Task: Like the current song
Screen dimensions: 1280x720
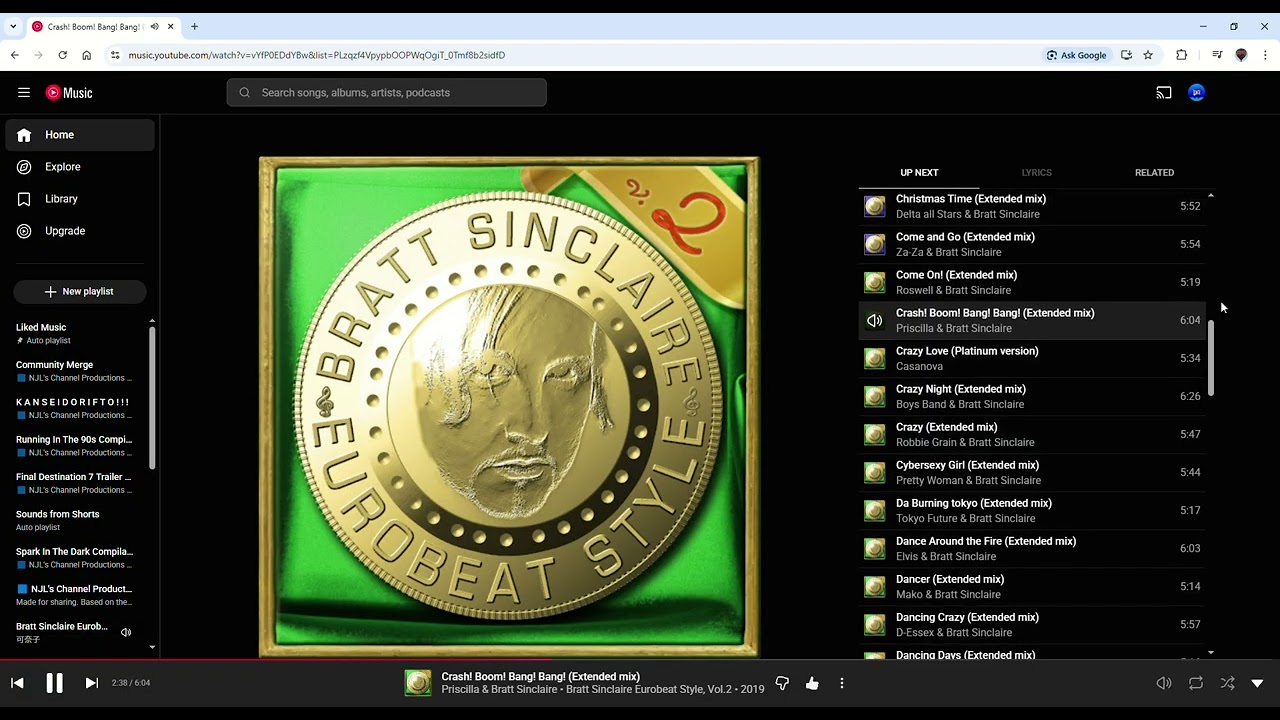Action: point(812,683)
